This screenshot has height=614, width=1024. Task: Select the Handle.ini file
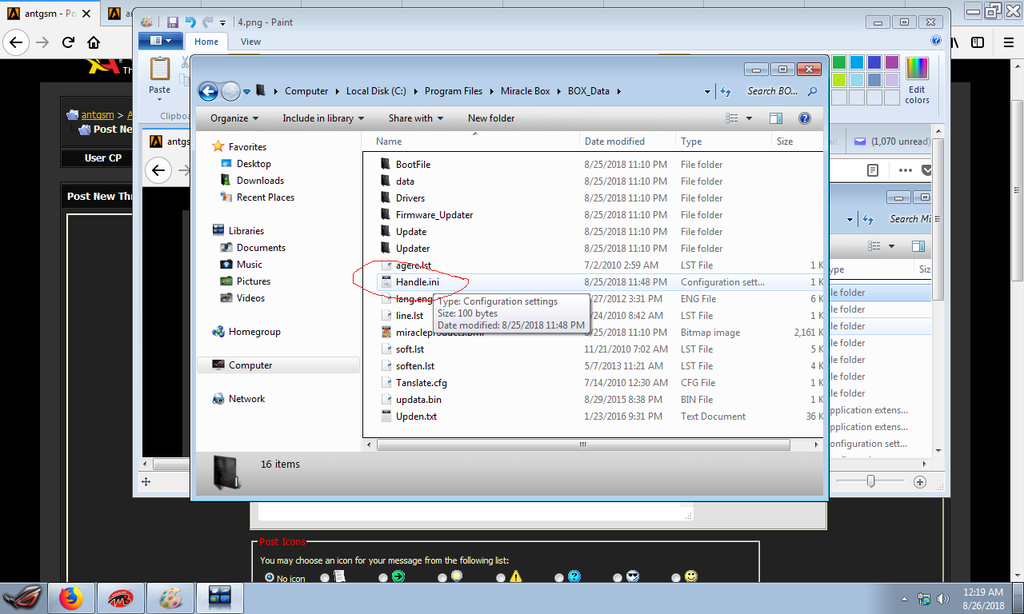[417, 282]
